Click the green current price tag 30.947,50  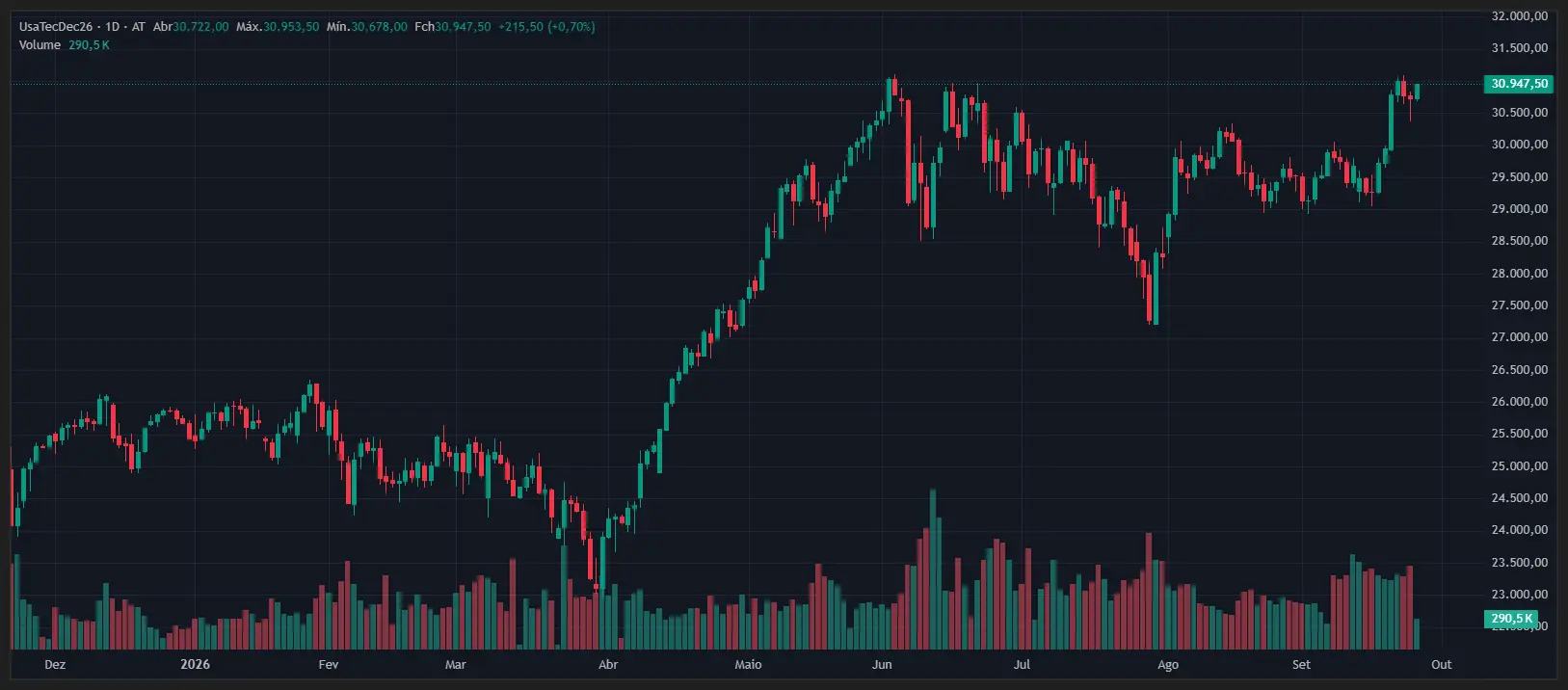coord(1519,84)
